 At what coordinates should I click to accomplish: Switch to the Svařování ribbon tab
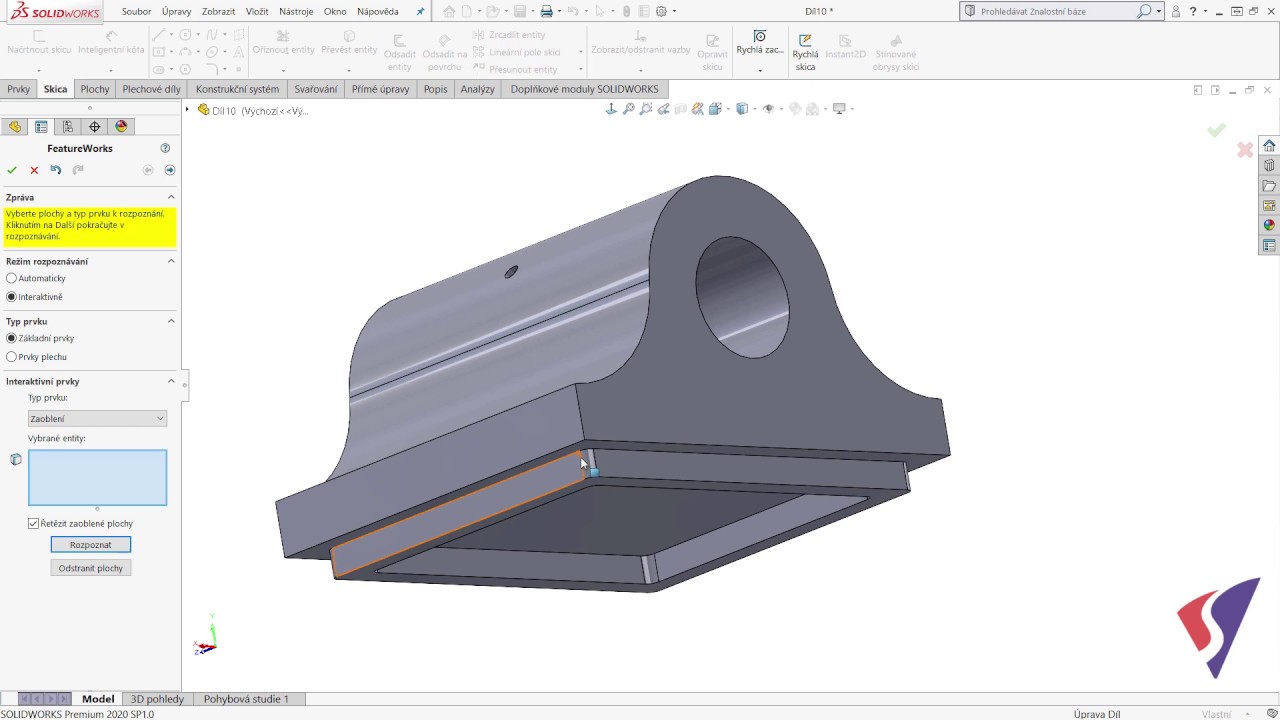click(x=316, y=89)
